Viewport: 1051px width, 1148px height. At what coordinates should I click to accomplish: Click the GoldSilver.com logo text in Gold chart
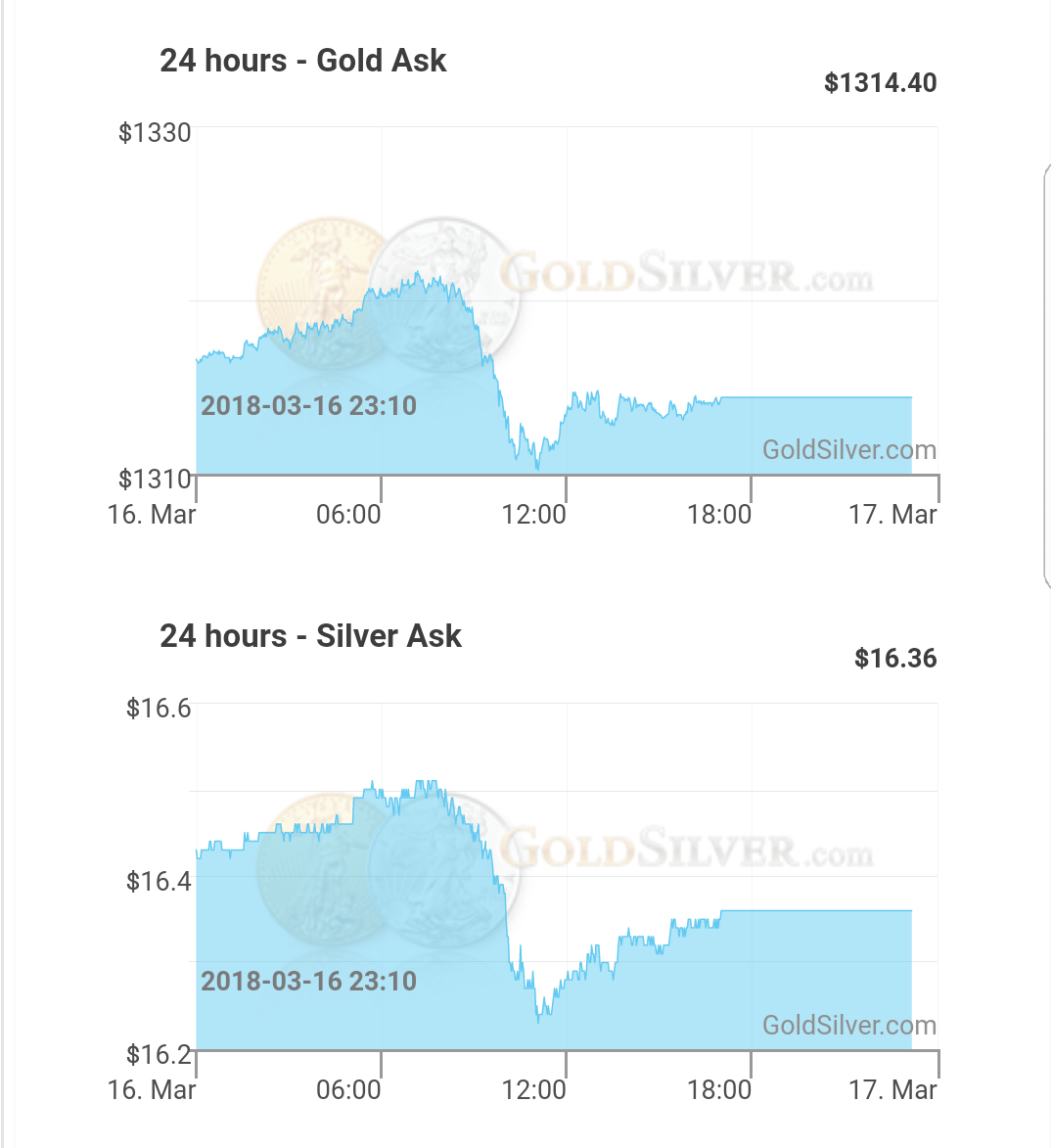[687, 273]
